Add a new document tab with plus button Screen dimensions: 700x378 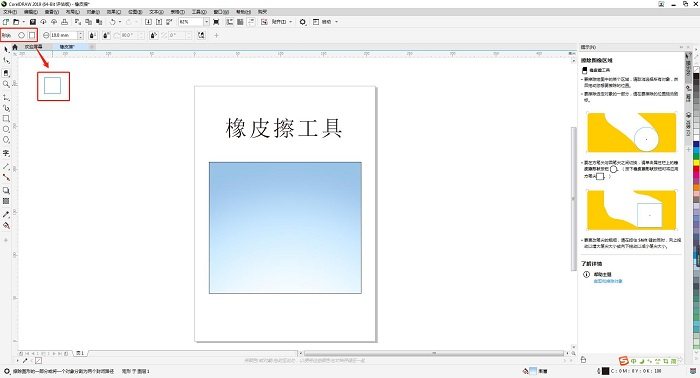click(92, 47)
